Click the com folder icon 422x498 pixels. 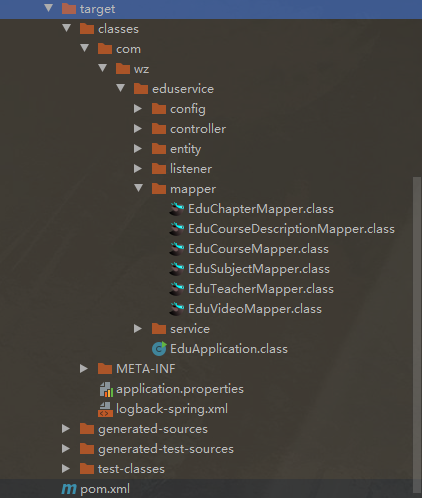tap(105, 48)
